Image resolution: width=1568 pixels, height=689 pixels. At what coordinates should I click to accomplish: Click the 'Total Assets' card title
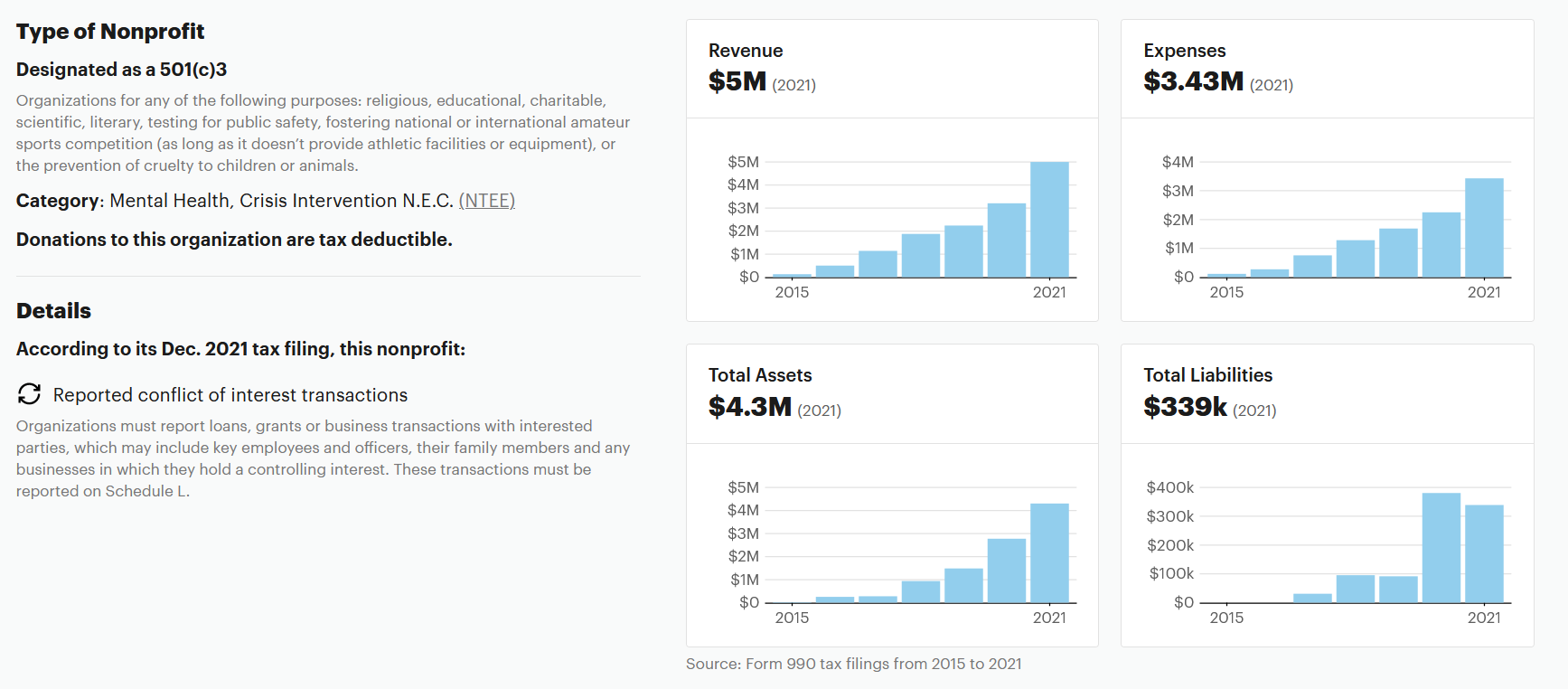tap(760, 375)
